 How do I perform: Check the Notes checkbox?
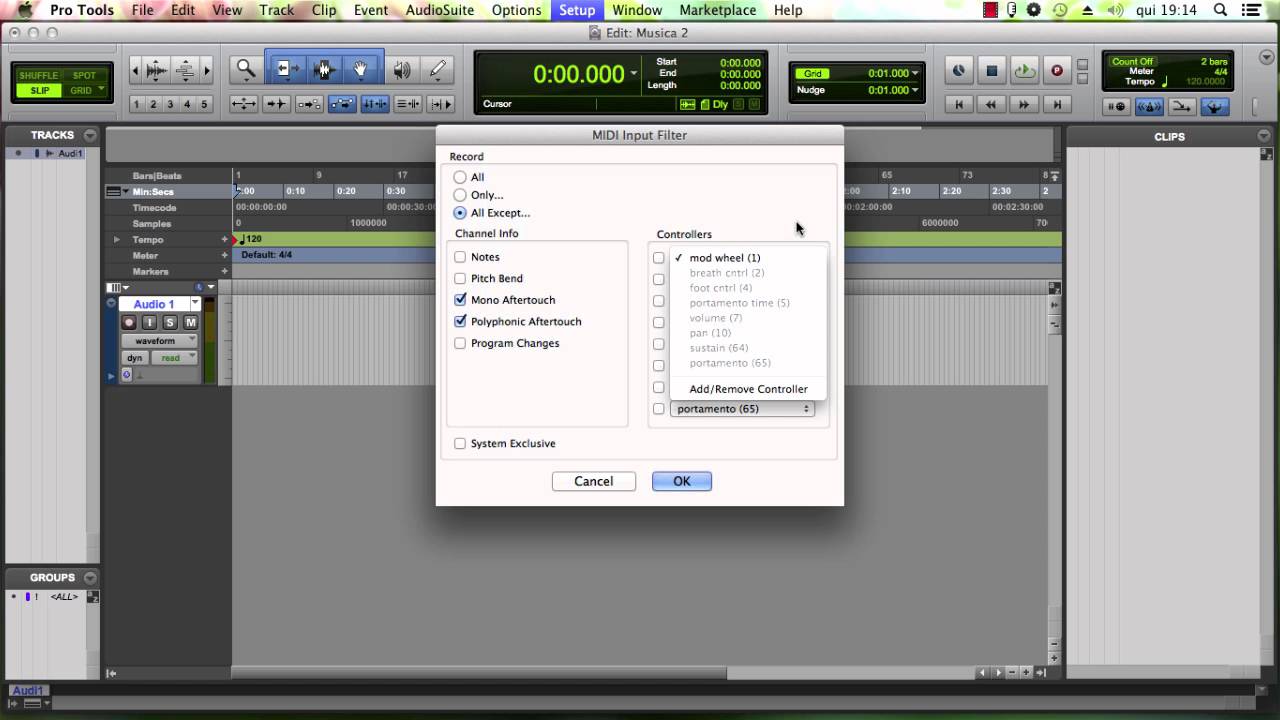tap(460, 257)
